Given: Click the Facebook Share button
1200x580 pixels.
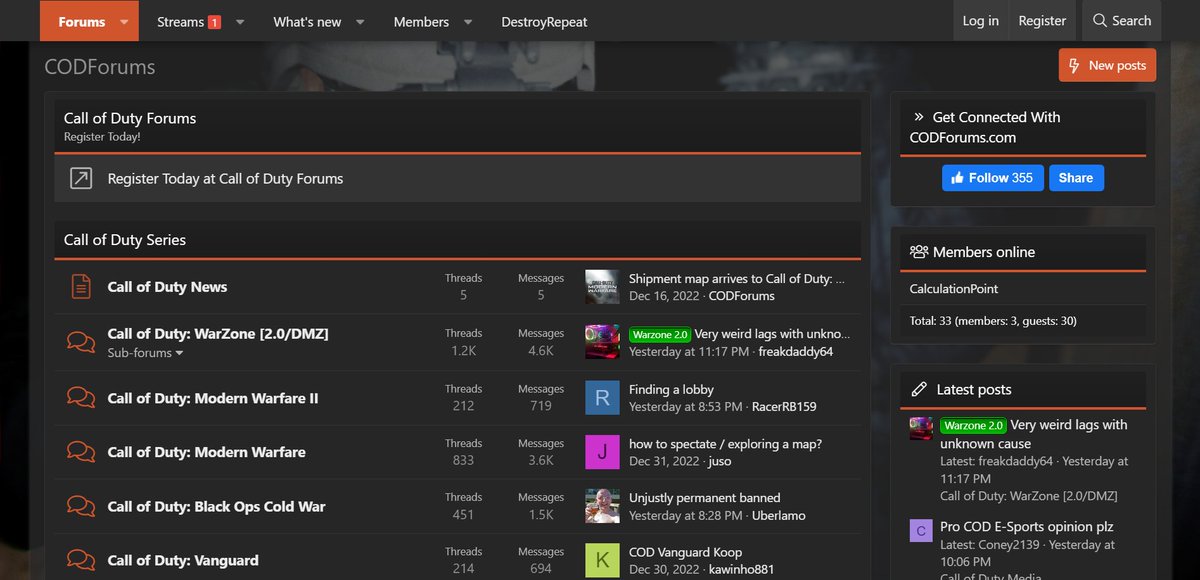Looking at the screenshot, I should pyautogui.click(x=1076, y=178).
